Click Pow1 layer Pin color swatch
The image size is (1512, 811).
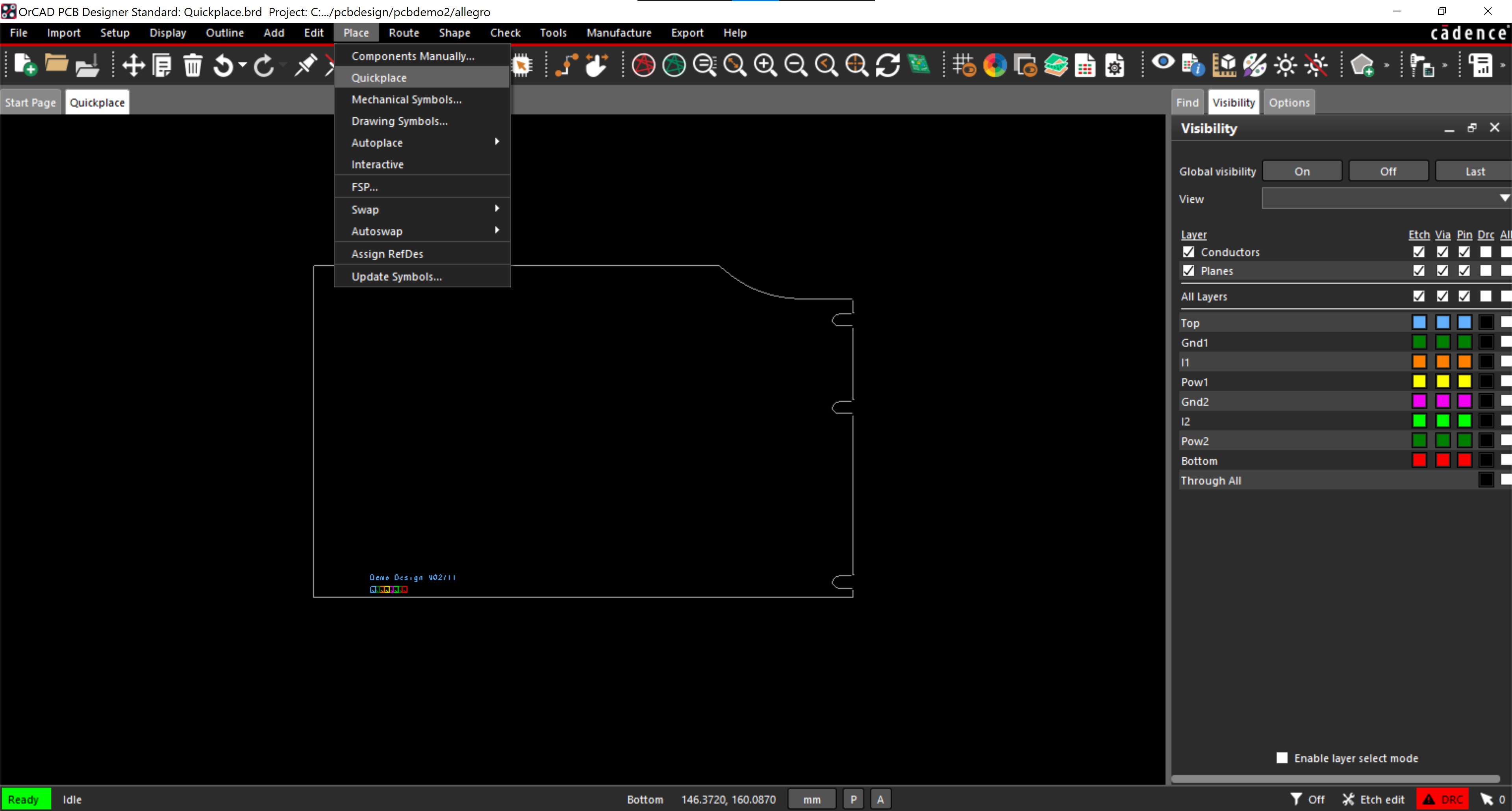[1464, 381]
